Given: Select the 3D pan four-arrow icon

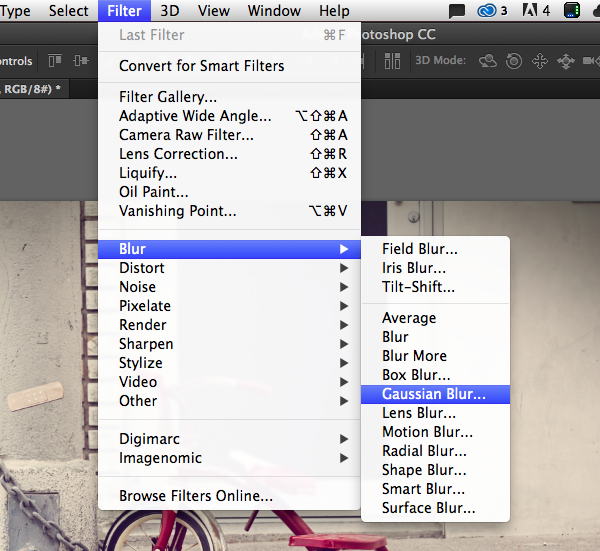Looking at the screenshot, I should 540,61.
